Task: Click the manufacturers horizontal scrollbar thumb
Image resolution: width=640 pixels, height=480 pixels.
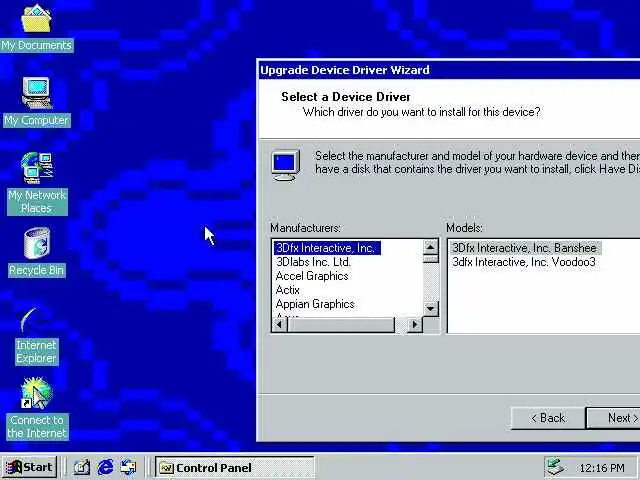Action: pos(341,325)
